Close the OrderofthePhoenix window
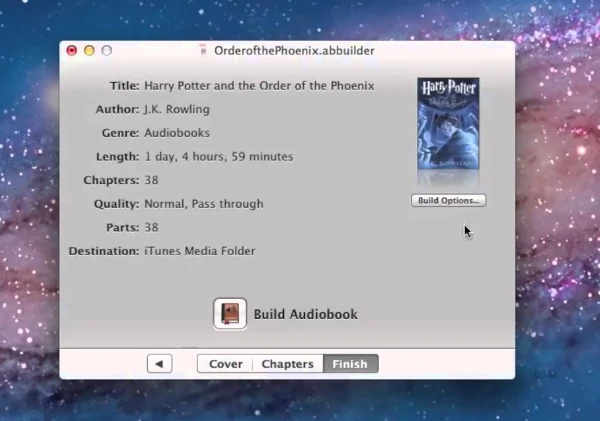 tap(72, 51)
